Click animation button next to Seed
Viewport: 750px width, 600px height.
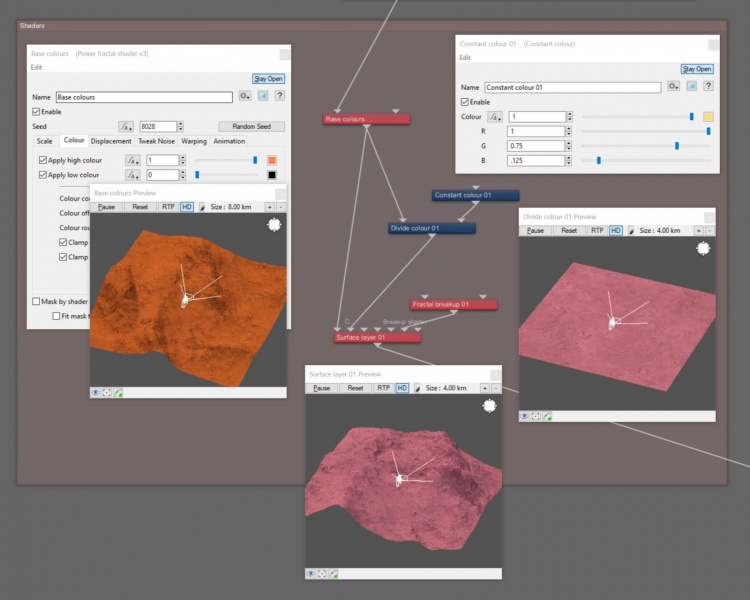(x=126, y=127)
